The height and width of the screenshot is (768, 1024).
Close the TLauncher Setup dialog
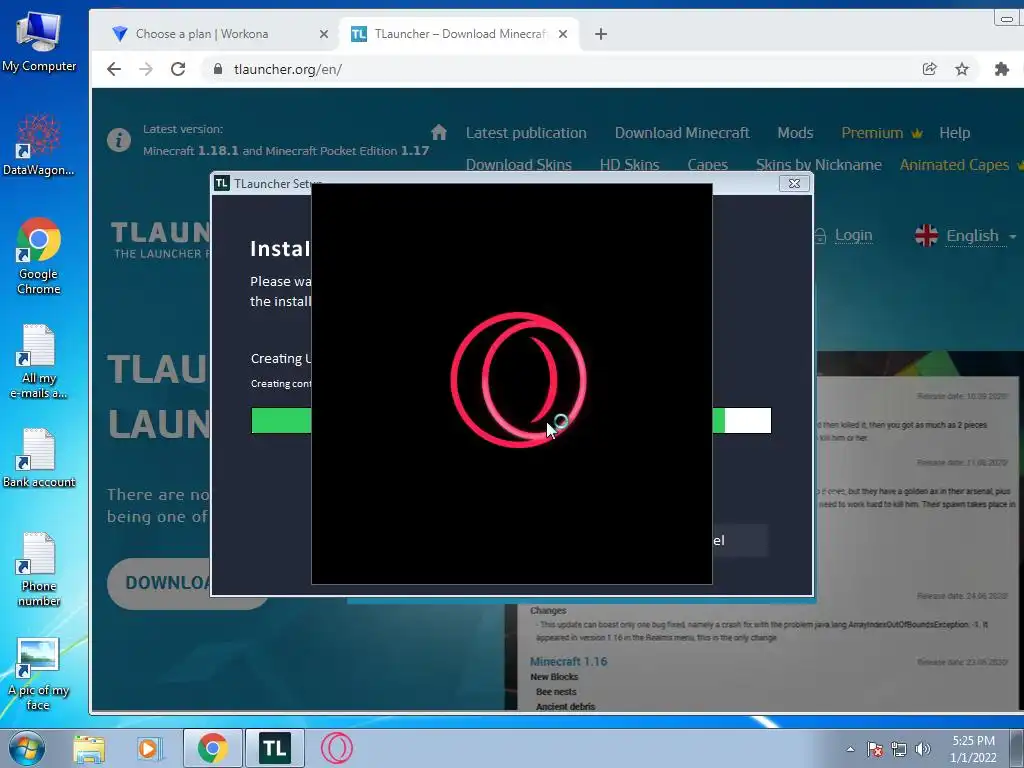click(794, 184)
